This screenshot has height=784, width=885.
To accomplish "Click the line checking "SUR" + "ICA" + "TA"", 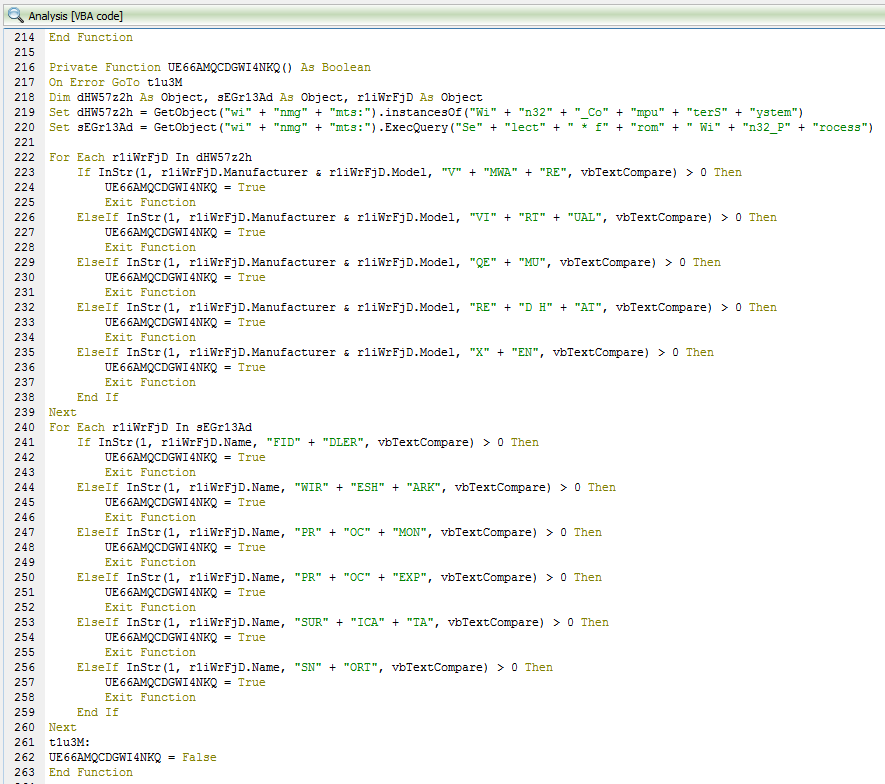I will tap(343, 623).
